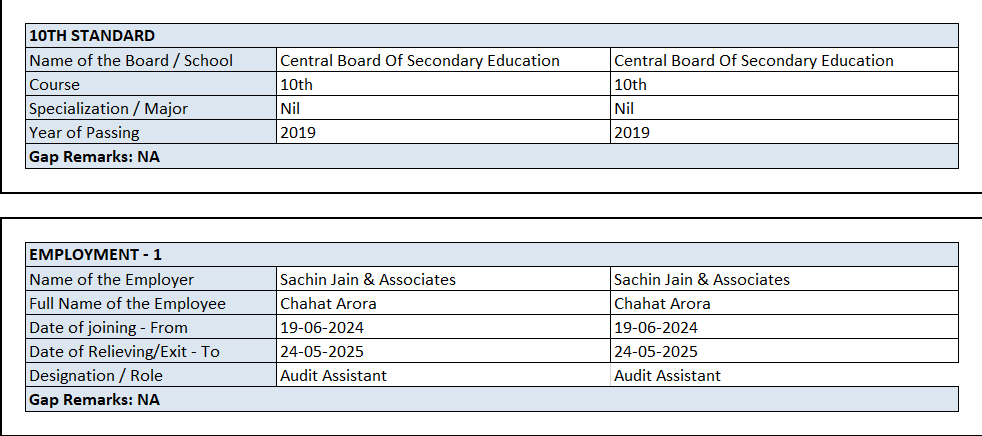This screenshot has height=436, width=982.
Task: Click Gap Remarks row under EMPLOYMENT - 1
Action: tap(95, 399)
